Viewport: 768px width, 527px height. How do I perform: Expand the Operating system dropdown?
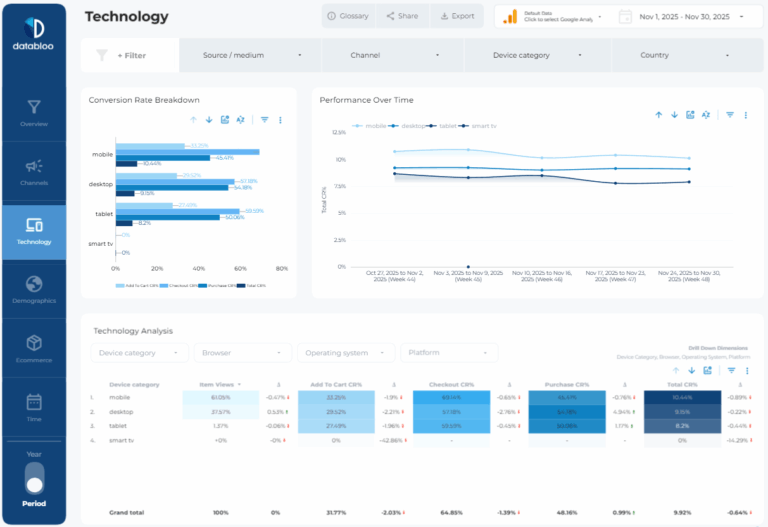pyautogui.click(x=346, y=353)
